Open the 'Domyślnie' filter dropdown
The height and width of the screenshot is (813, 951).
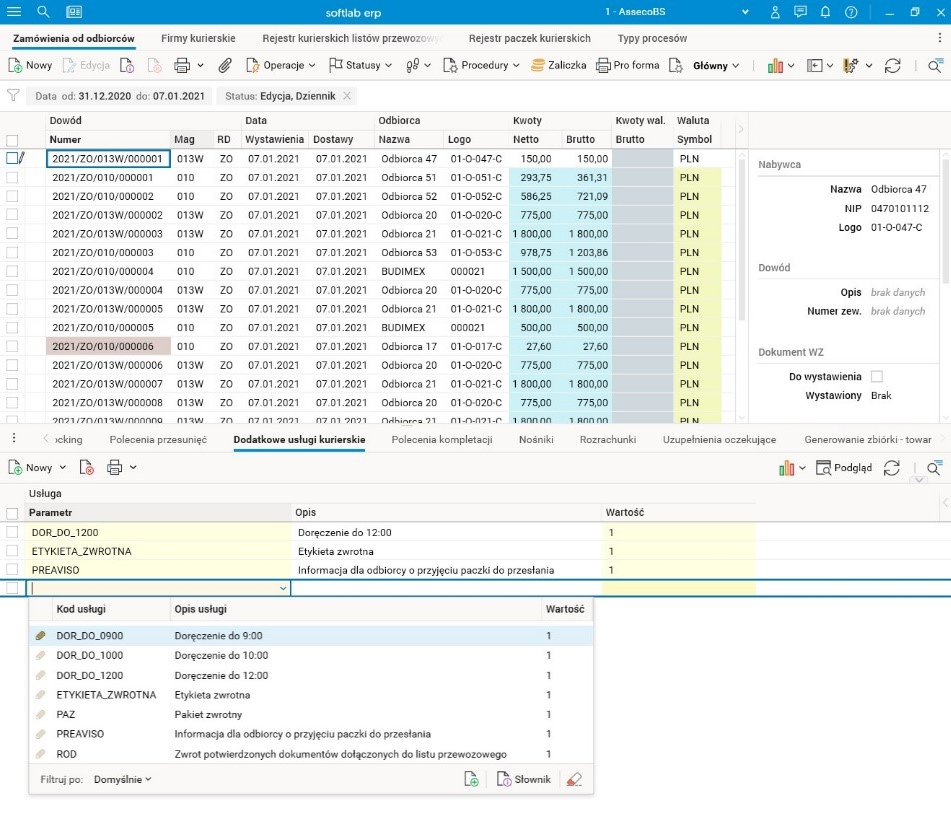pos(122,779)
